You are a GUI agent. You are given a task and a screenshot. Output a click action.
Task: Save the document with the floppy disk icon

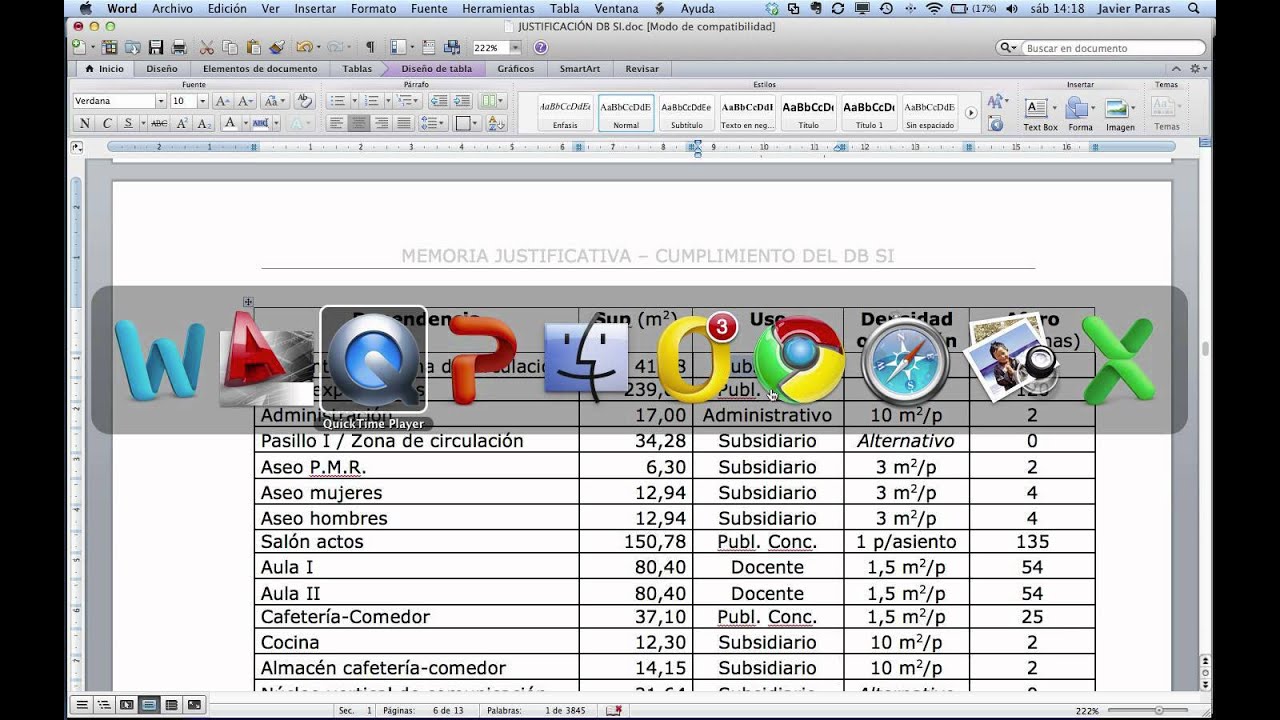156,47
